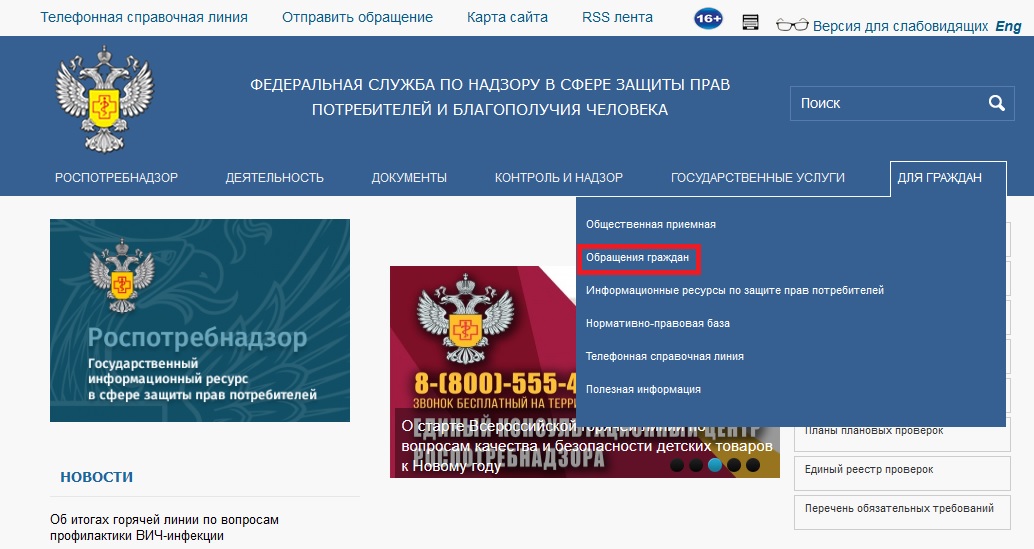This screenshot has height=549, width=1034.
Task: Click the magnifying glass search icon
Action: pyautogui.click(x=996, y=103)
